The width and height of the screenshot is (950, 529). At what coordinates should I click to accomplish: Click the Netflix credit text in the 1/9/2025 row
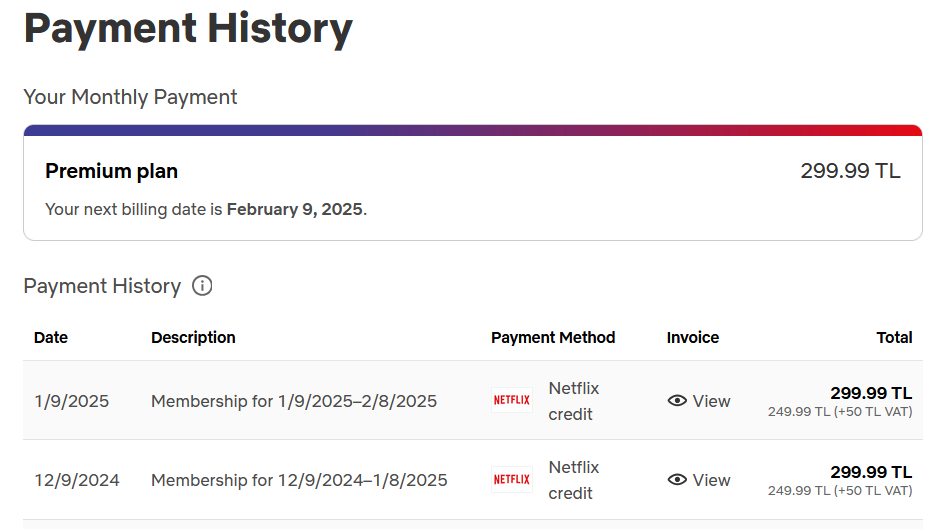tap(573, 401)
